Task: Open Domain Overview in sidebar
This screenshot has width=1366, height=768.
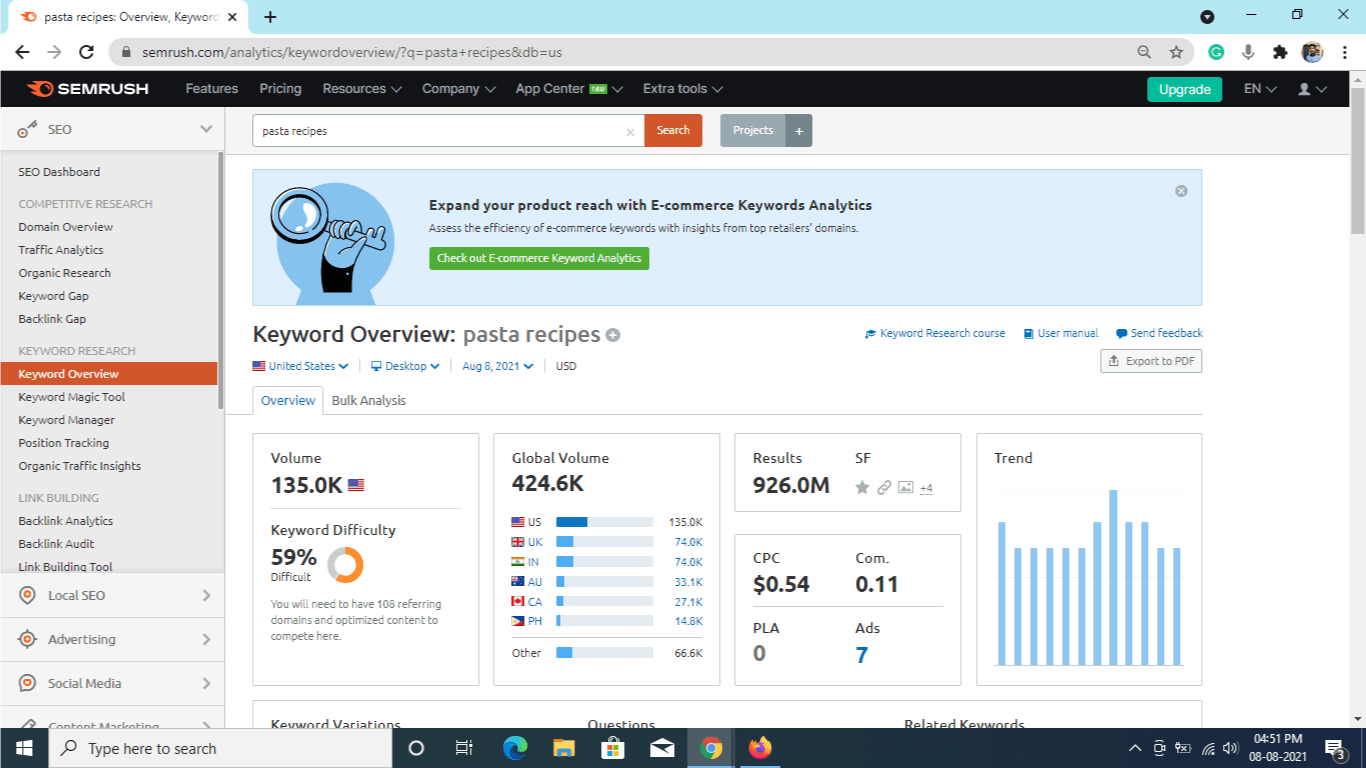Action: 66,227
